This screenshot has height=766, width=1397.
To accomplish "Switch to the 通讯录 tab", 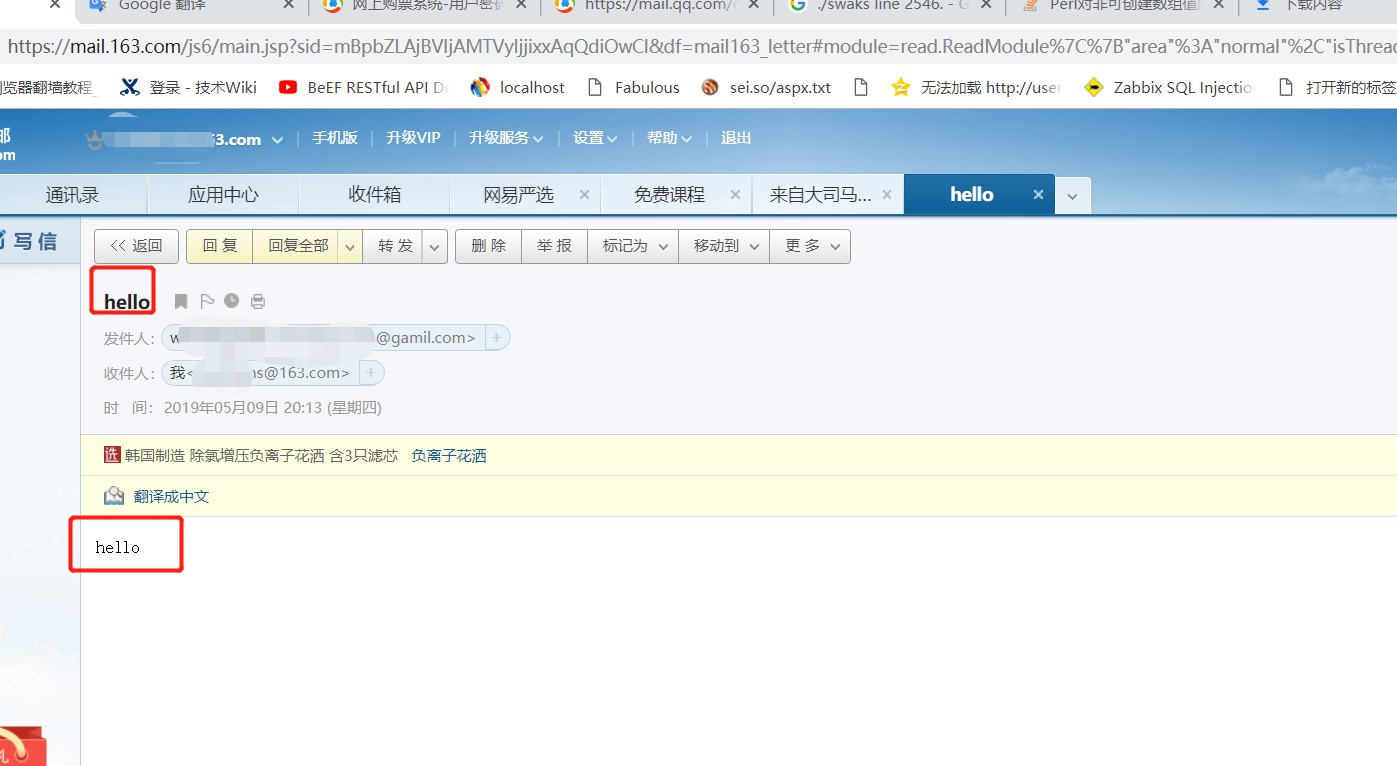I will pyautogui.click(x=72, y=195).
